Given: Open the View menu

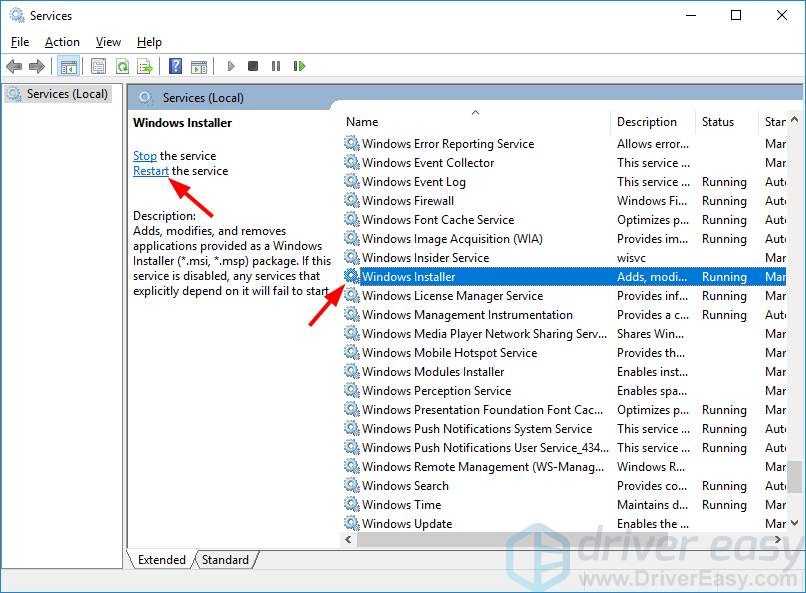Looking at the screenshot, I should [108, 42].
